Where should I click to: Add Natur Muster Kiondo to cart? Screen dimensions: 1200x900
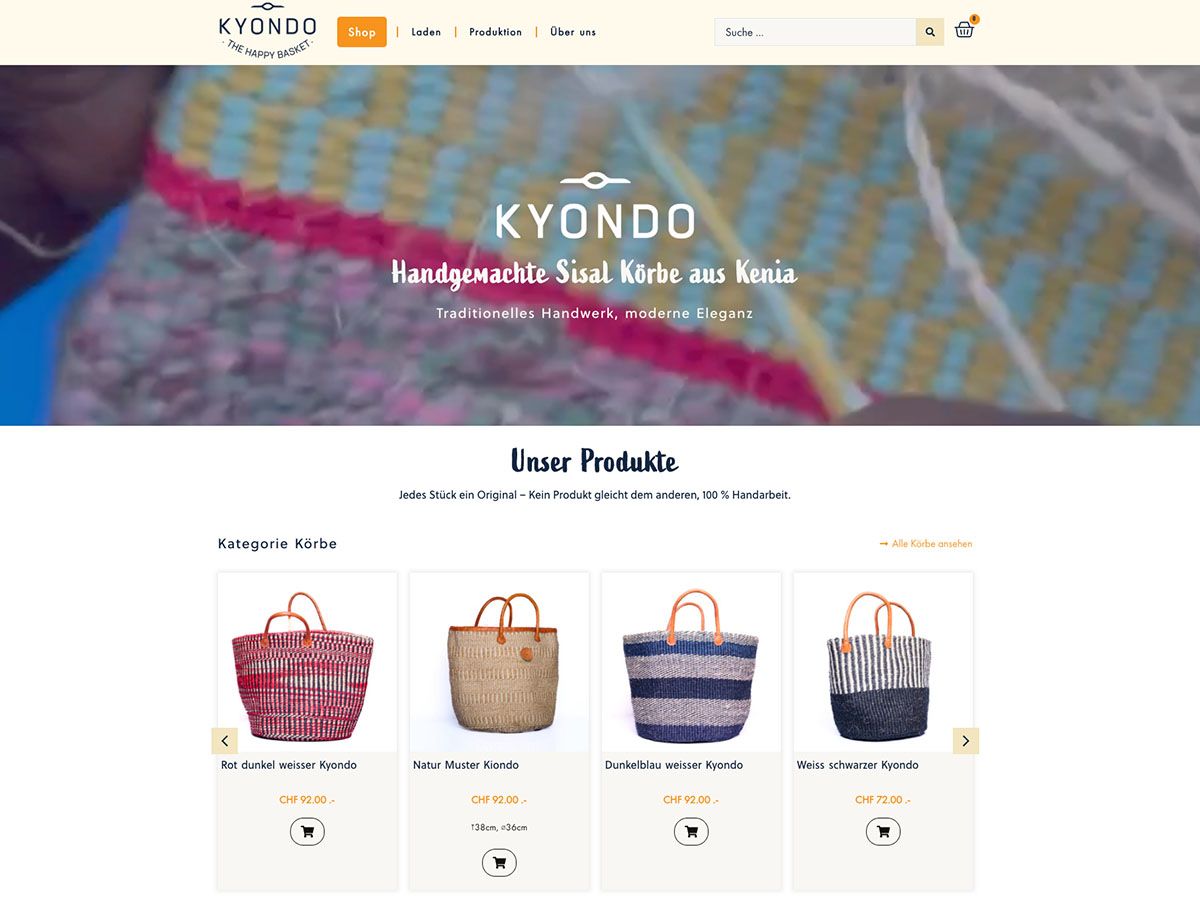point(499,863)
